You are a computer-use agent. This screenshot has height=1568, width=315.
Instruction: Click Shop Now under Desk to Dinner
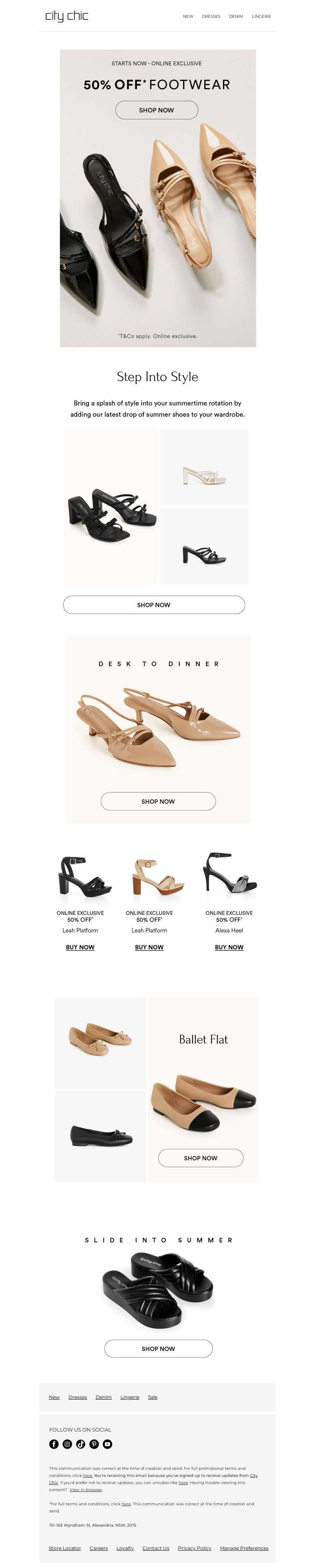coord(158,801)
